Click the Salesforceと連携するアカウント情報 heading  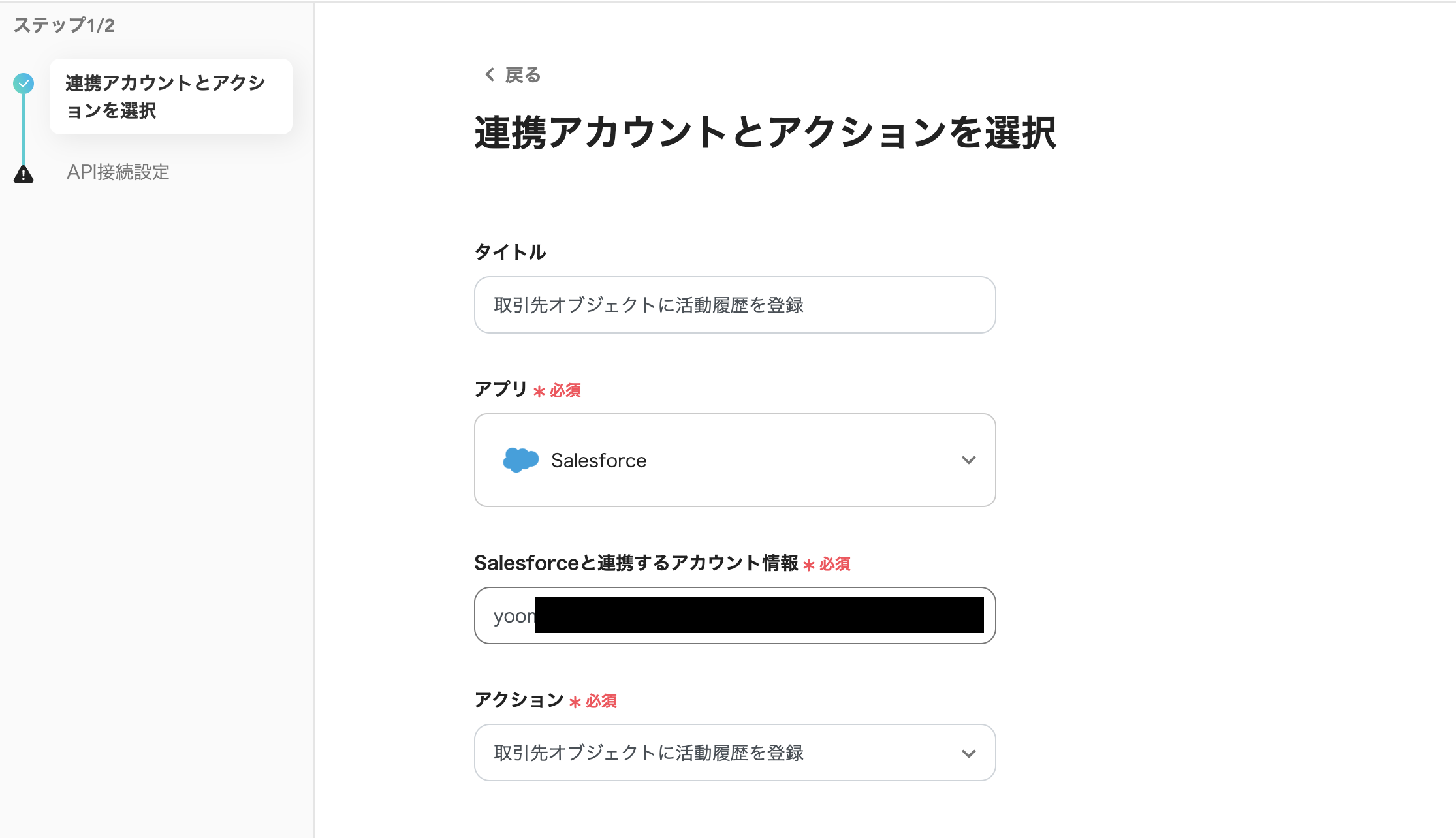click(637, 563)
